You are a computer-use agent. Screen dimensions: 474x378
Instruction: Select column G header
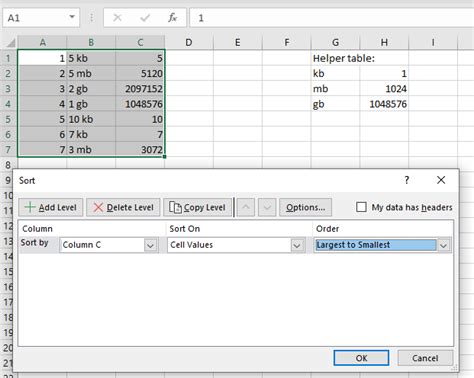point(335,42)
